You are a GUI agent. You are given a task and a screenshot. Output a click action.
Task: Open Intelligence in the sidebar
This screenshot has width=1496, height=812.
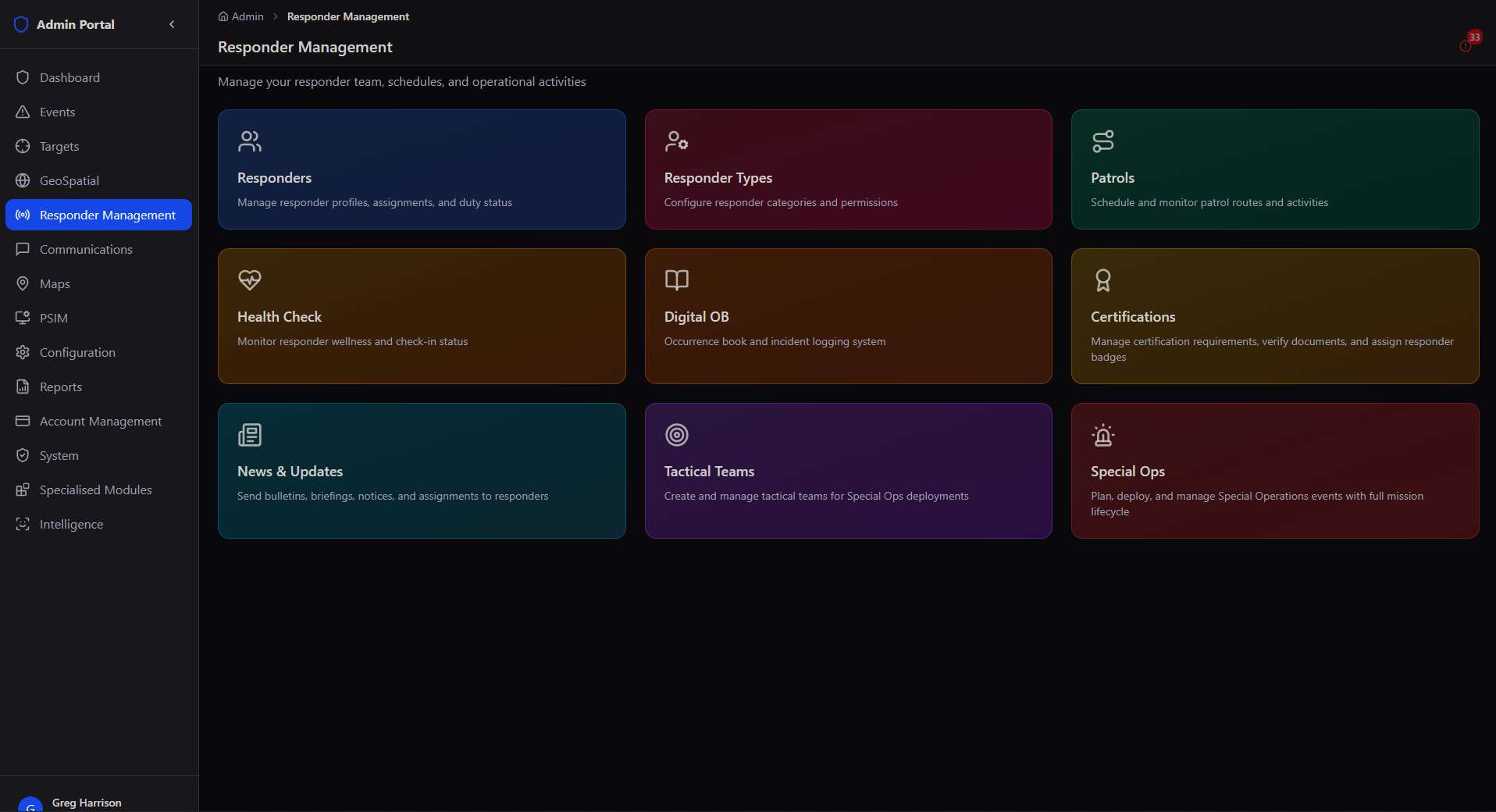tap(98, 524)
